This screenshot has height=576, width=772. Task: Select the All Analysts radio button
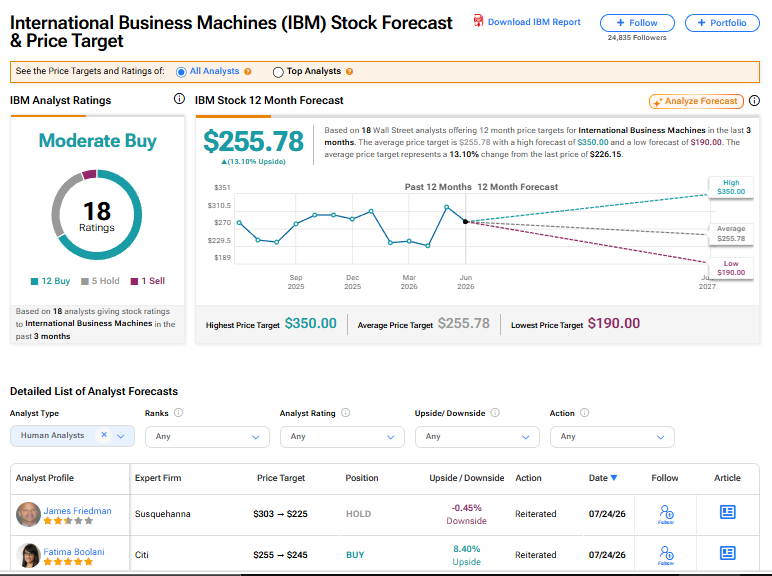point(181,72)
